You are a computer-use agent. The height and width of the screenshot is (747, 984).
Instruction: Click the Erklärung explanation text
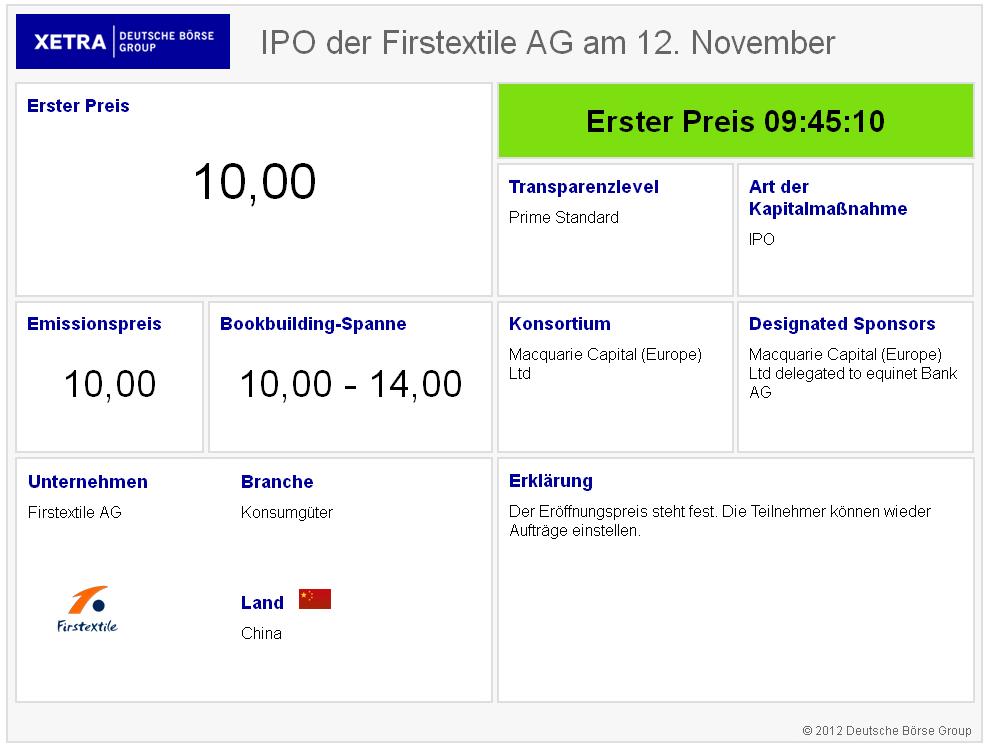coord(719,521)
